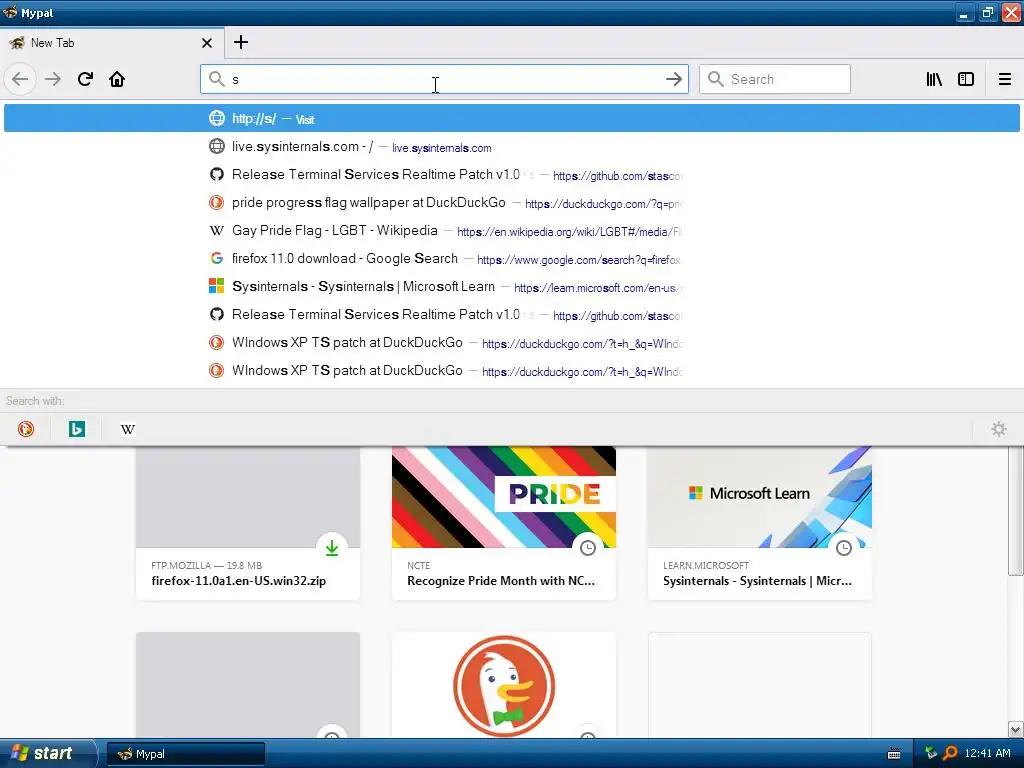This screenshot has width=1024, height=768.
Task: Go back with the back arrow button
Action: click(x=20, y=79)
